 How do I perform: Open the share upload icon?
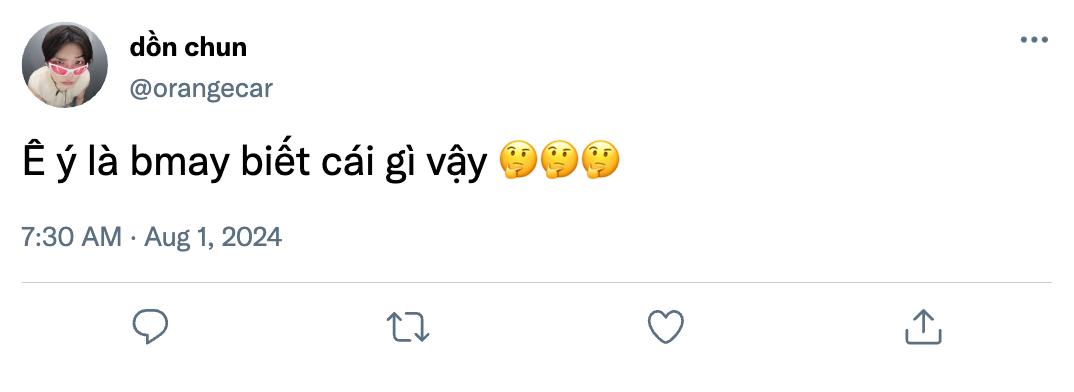[923, 326]
